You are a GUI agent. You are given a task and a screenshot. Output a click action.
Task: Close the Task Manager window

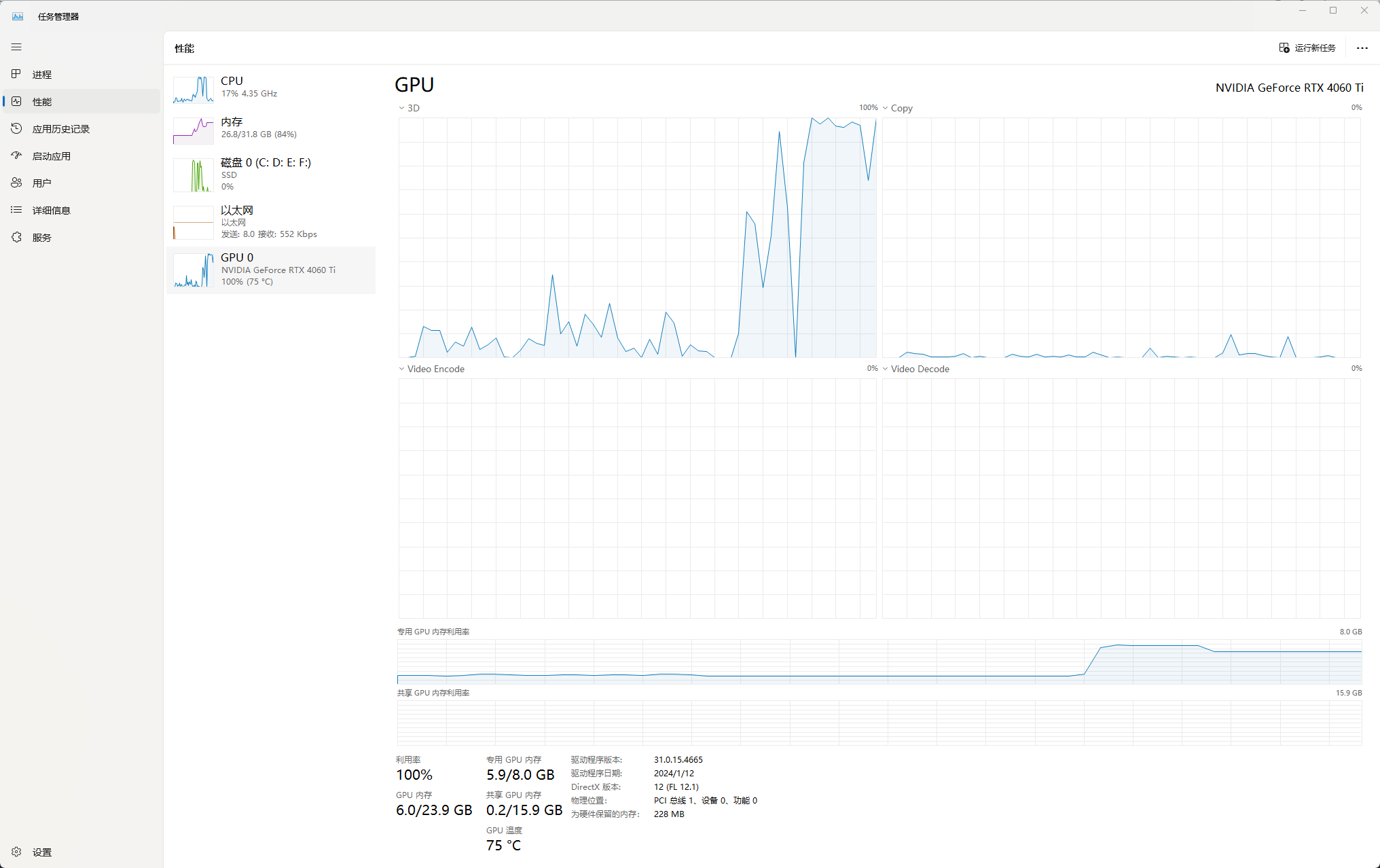(x=1364, y=10)
